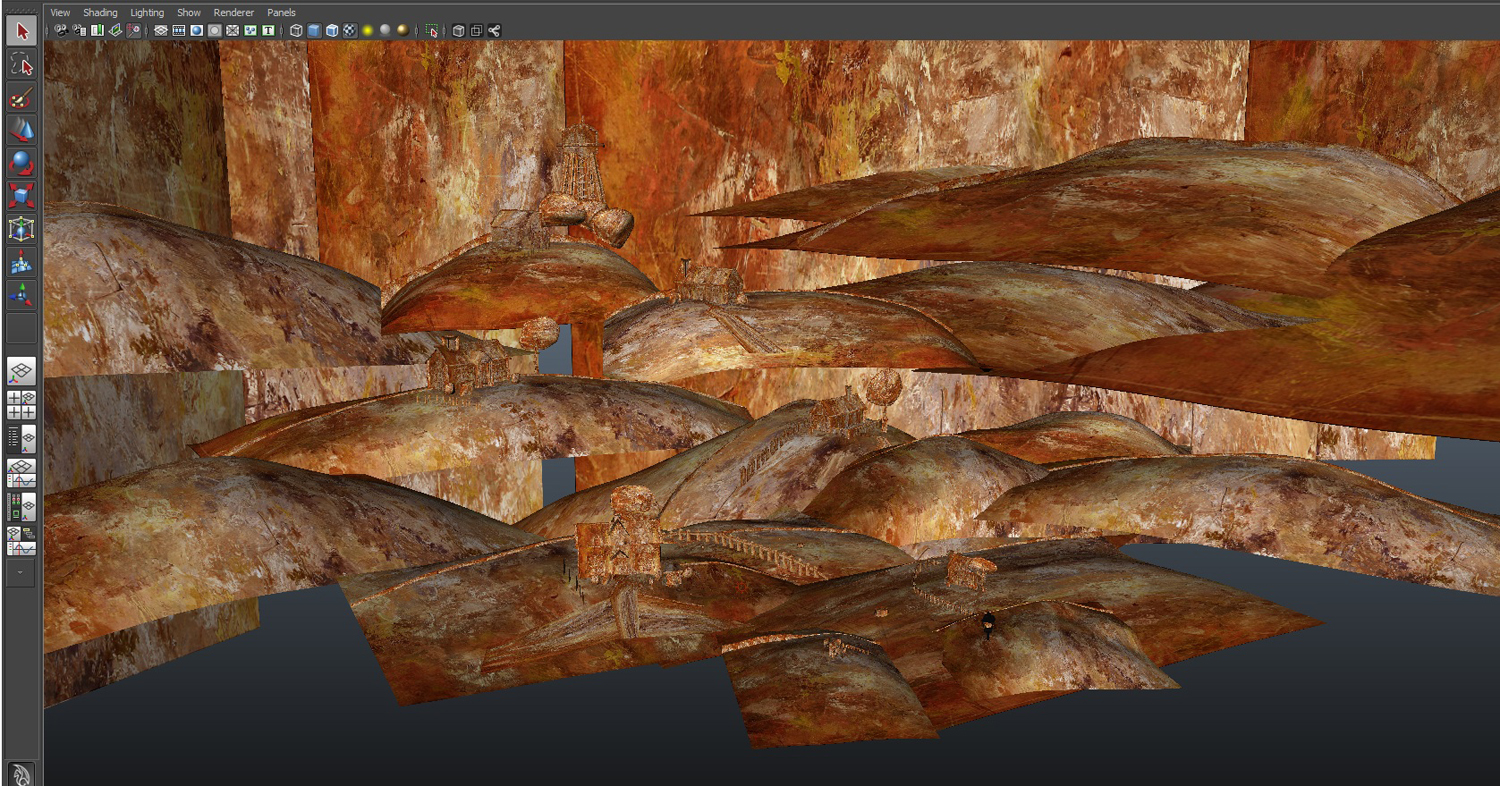Expand the panel layout options arrow
This screenshot has height=786, width=1500.
[x=21, y=574]
